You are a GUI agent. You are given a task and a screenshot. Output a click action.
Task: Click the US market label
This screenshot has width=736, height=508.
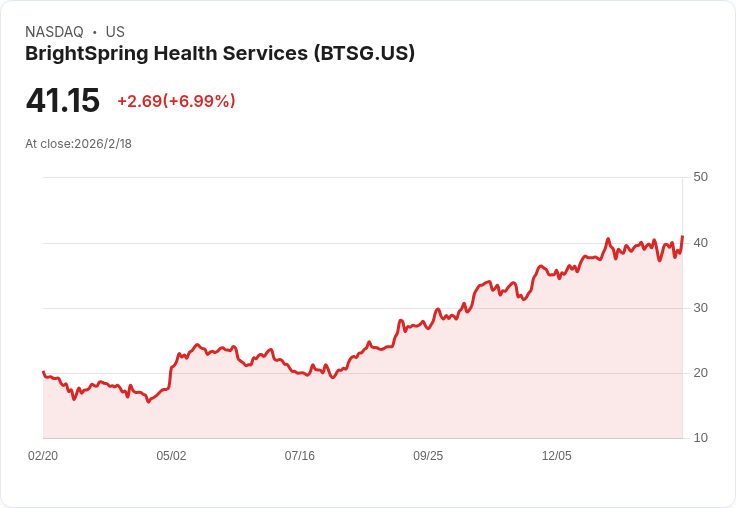(115, 32)
